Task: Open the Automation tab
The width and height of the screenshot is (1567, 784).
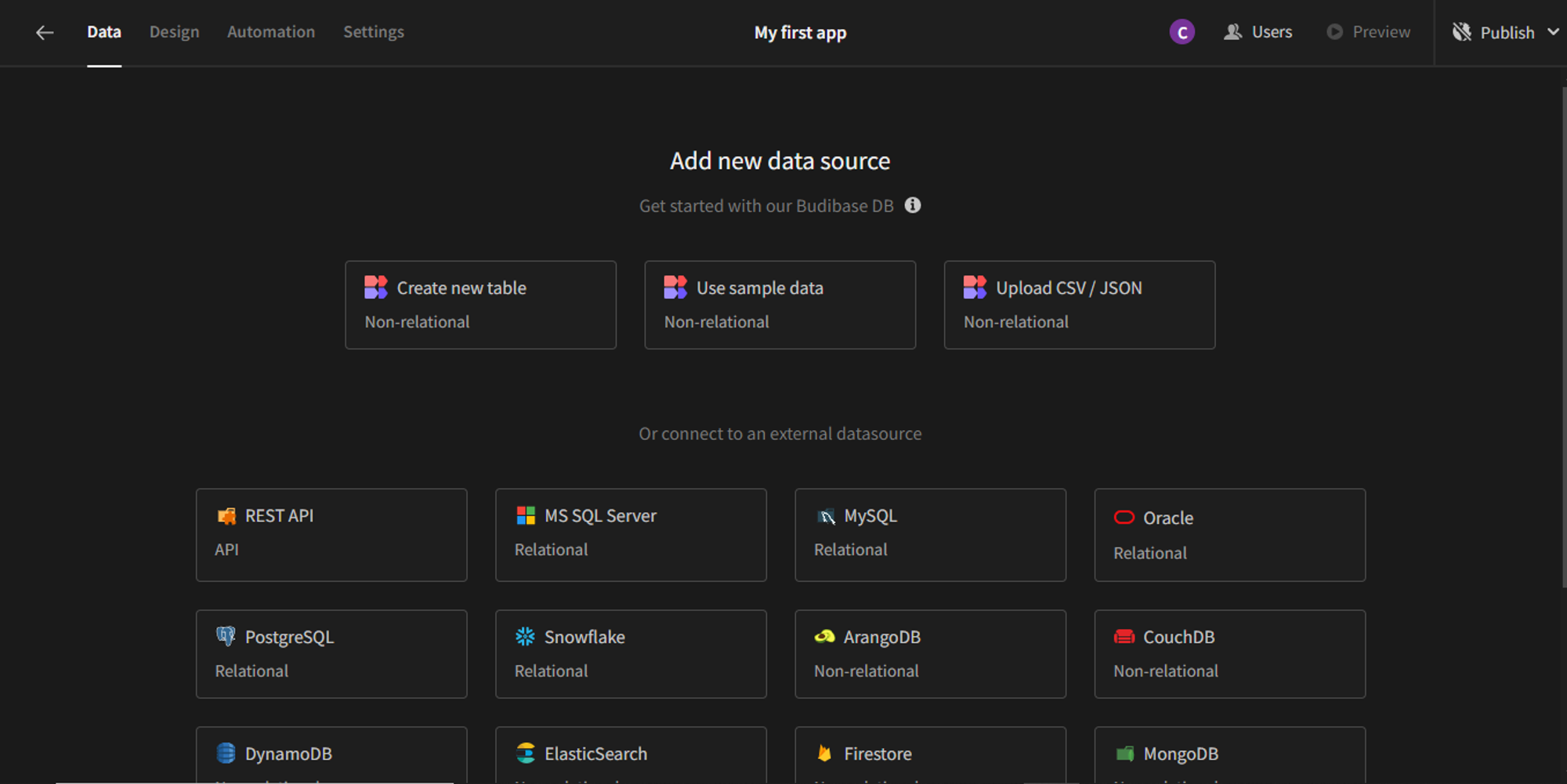Action: [x=271, y=32]
